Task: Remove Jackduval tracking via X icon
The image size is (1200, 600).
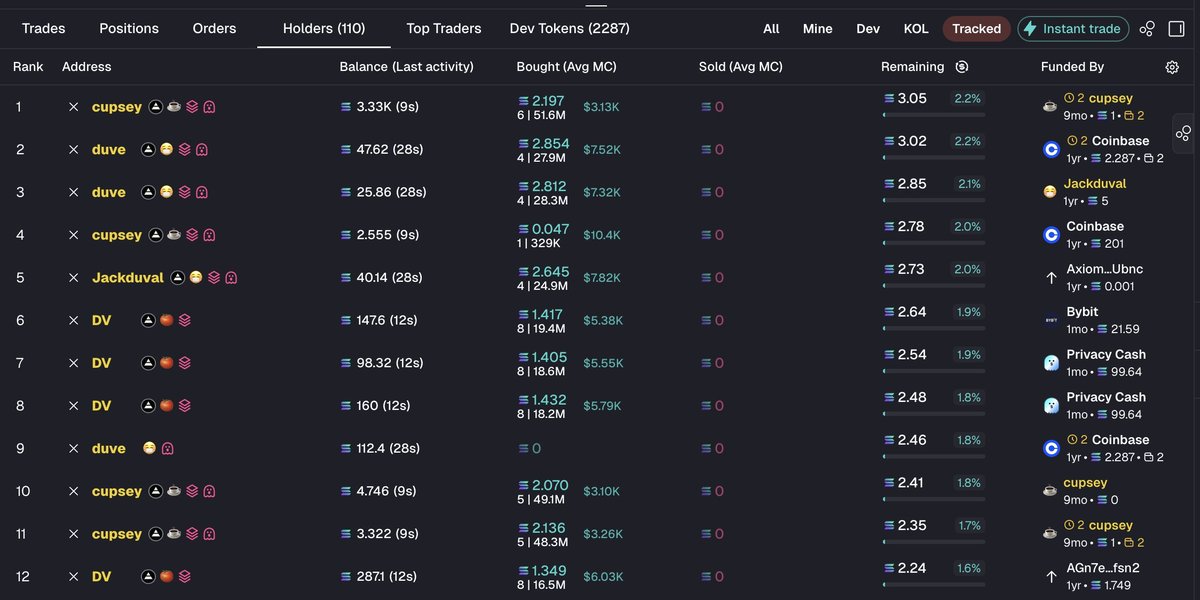Action: coord(73,278)
